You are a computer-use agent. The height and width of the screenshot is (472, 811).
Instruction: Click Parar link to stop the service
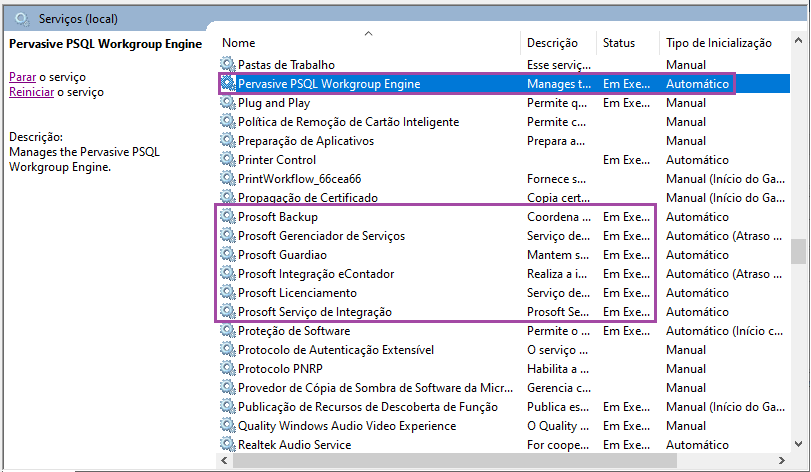(x=22, y=77)
